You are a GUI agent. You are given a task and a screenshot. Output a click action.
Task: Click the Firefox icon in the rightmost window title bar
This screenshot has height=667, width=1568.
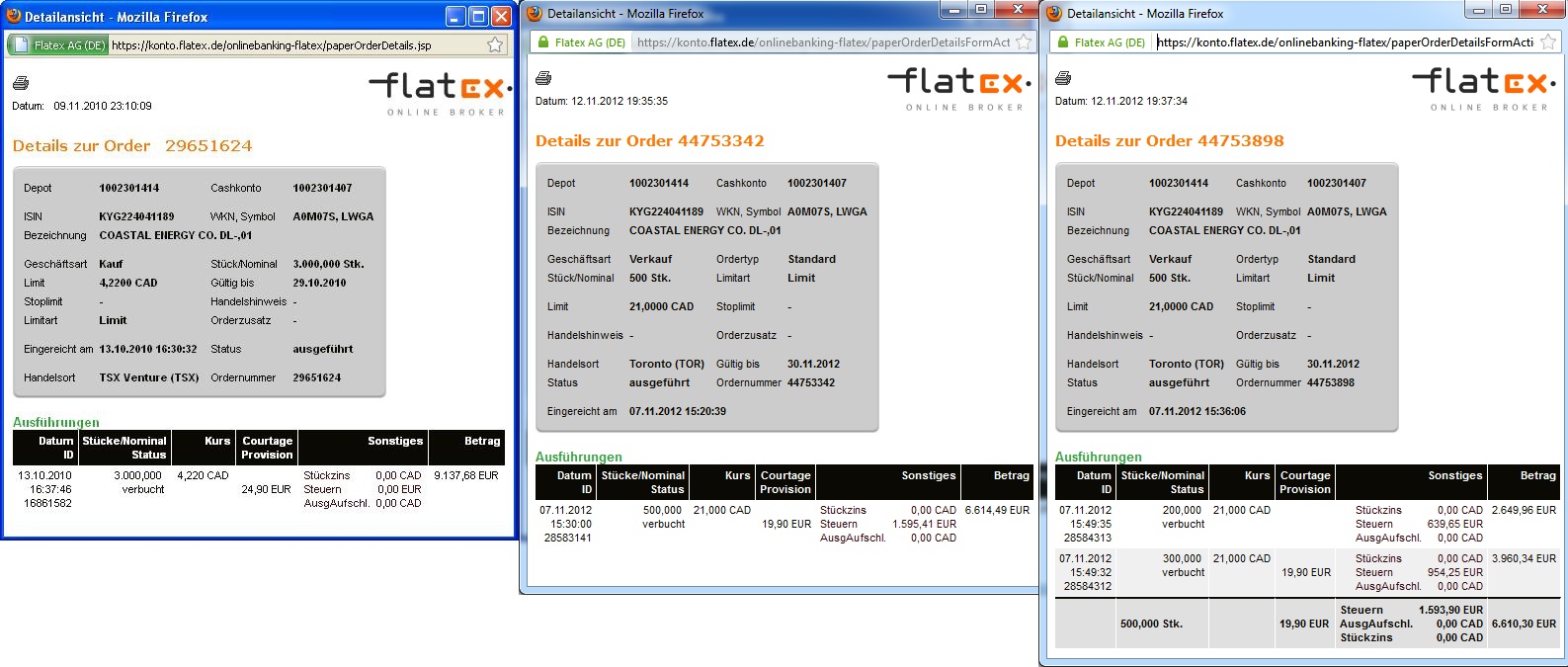coord(1053,14)
